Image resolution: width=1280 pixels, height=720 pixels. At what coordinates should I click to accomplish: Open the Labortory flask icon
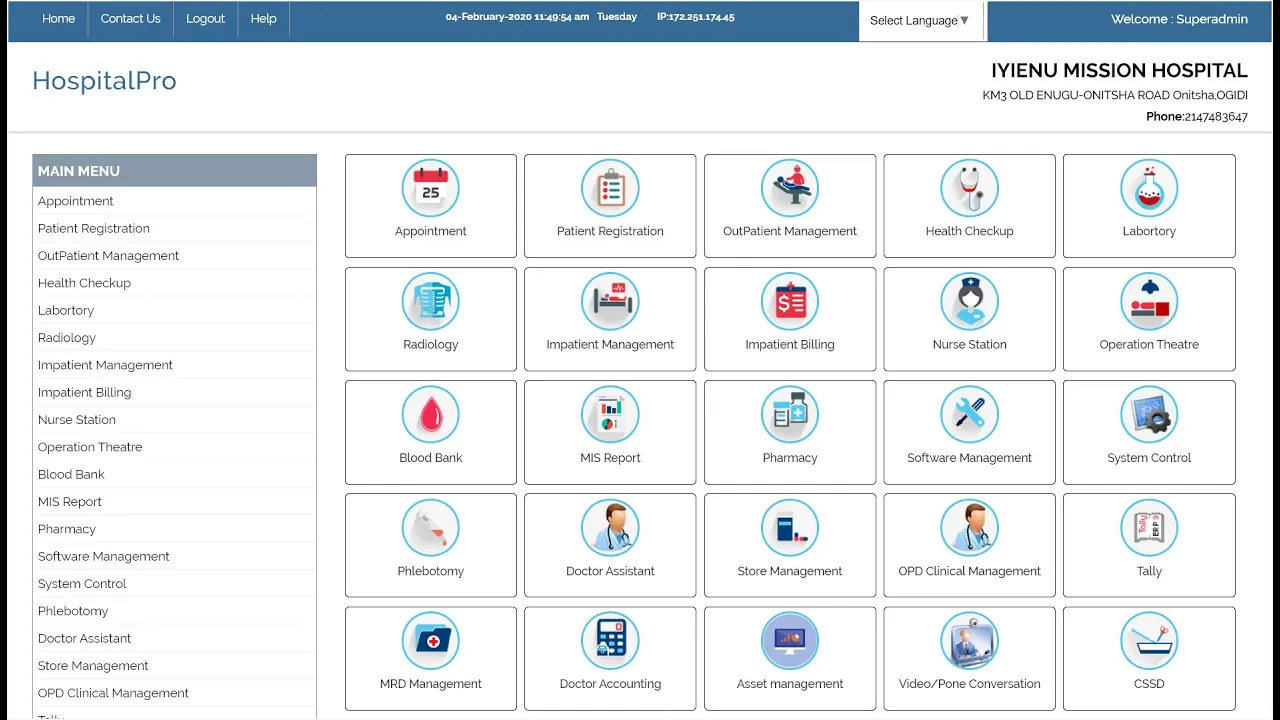[x=1149, y=188]
